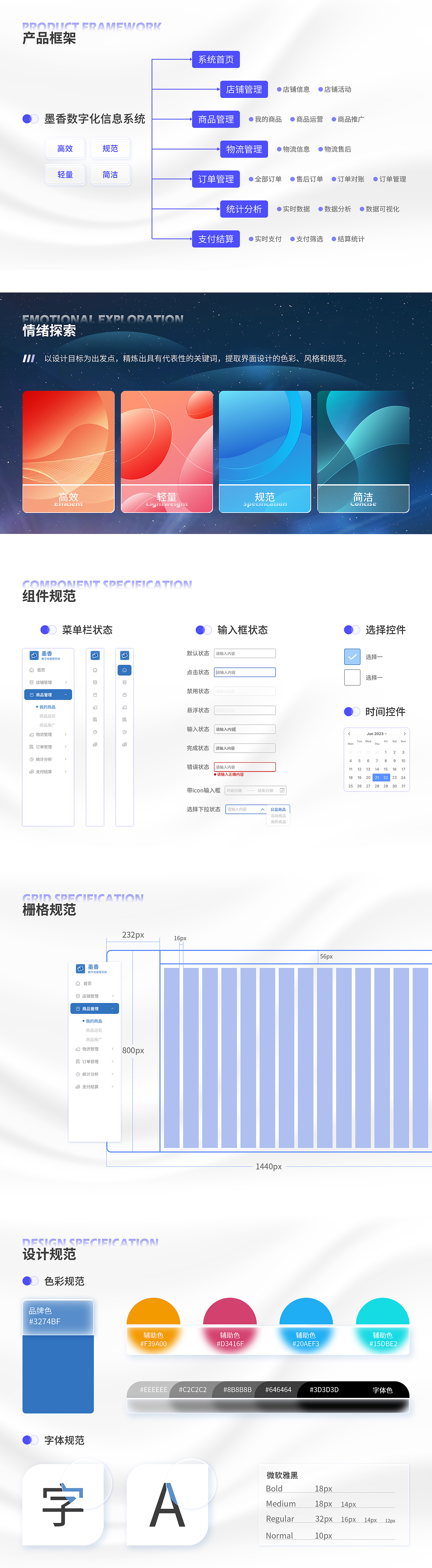
Task: Click the 店铺活动 label in the framework diagram
Action: [x=338, y=89]
